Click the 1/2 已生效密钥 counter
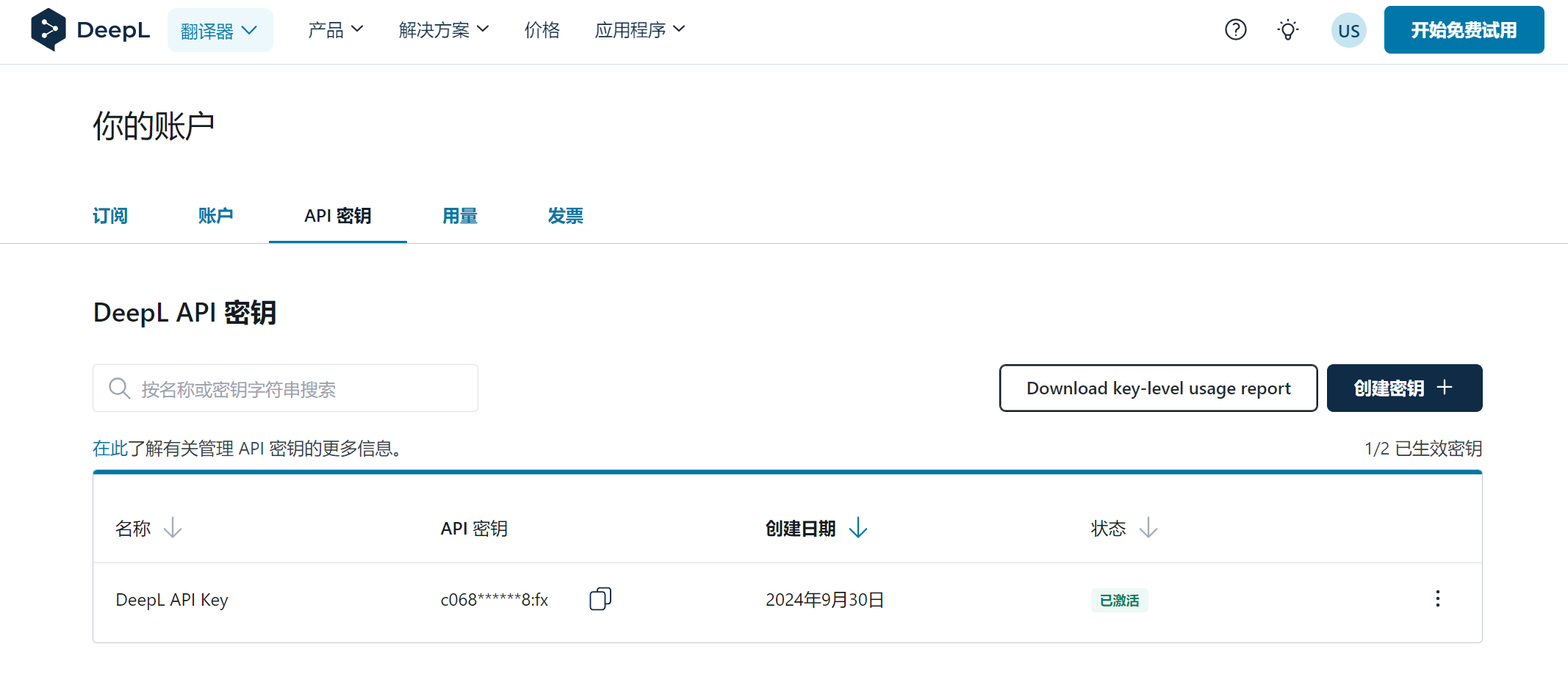1568x688 pixels. 1423,449
